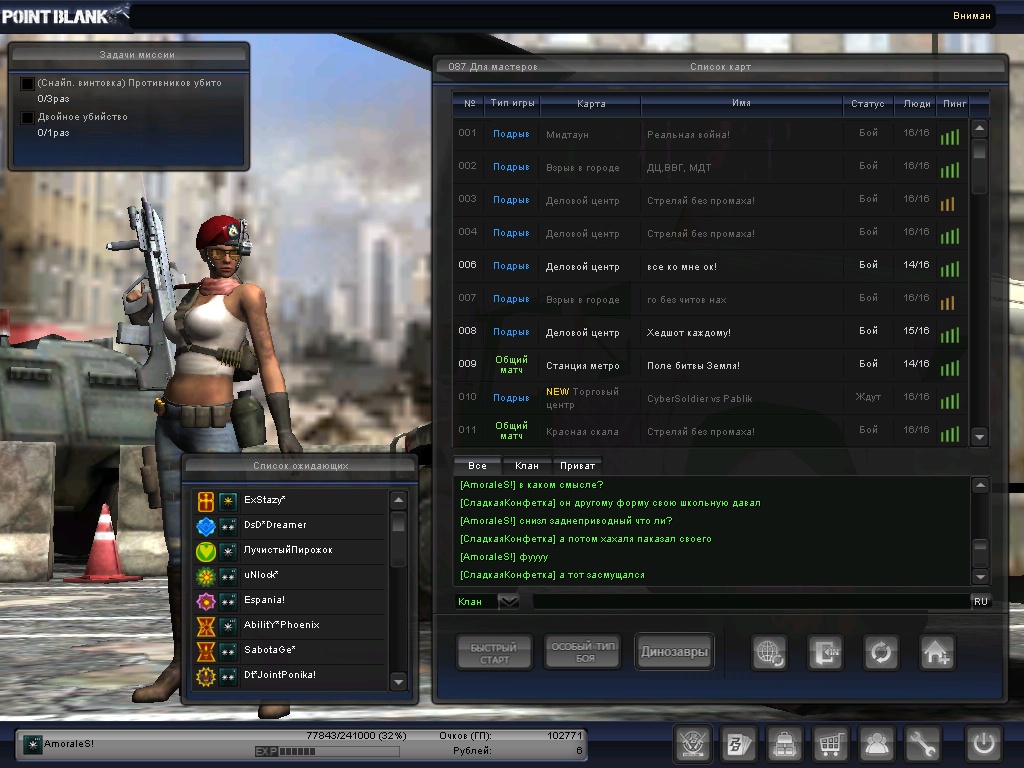Screen dimensions: 1024x768
Task: Toggle sniper rifle kills mission checkbox
Action: pos(28,83)
